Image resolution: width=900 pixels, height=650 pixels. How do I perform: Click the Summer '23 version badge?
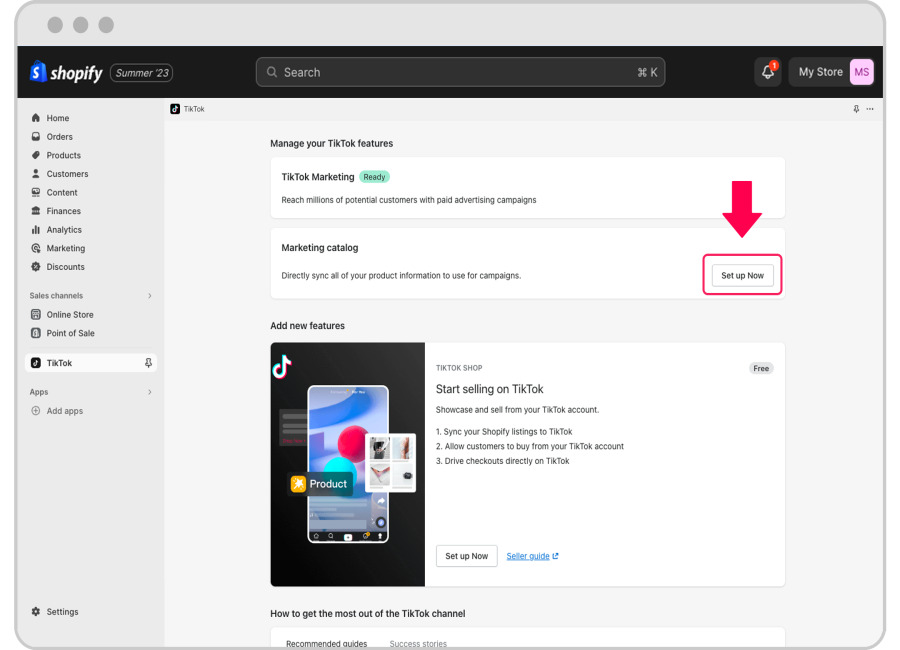click(143, 72)
